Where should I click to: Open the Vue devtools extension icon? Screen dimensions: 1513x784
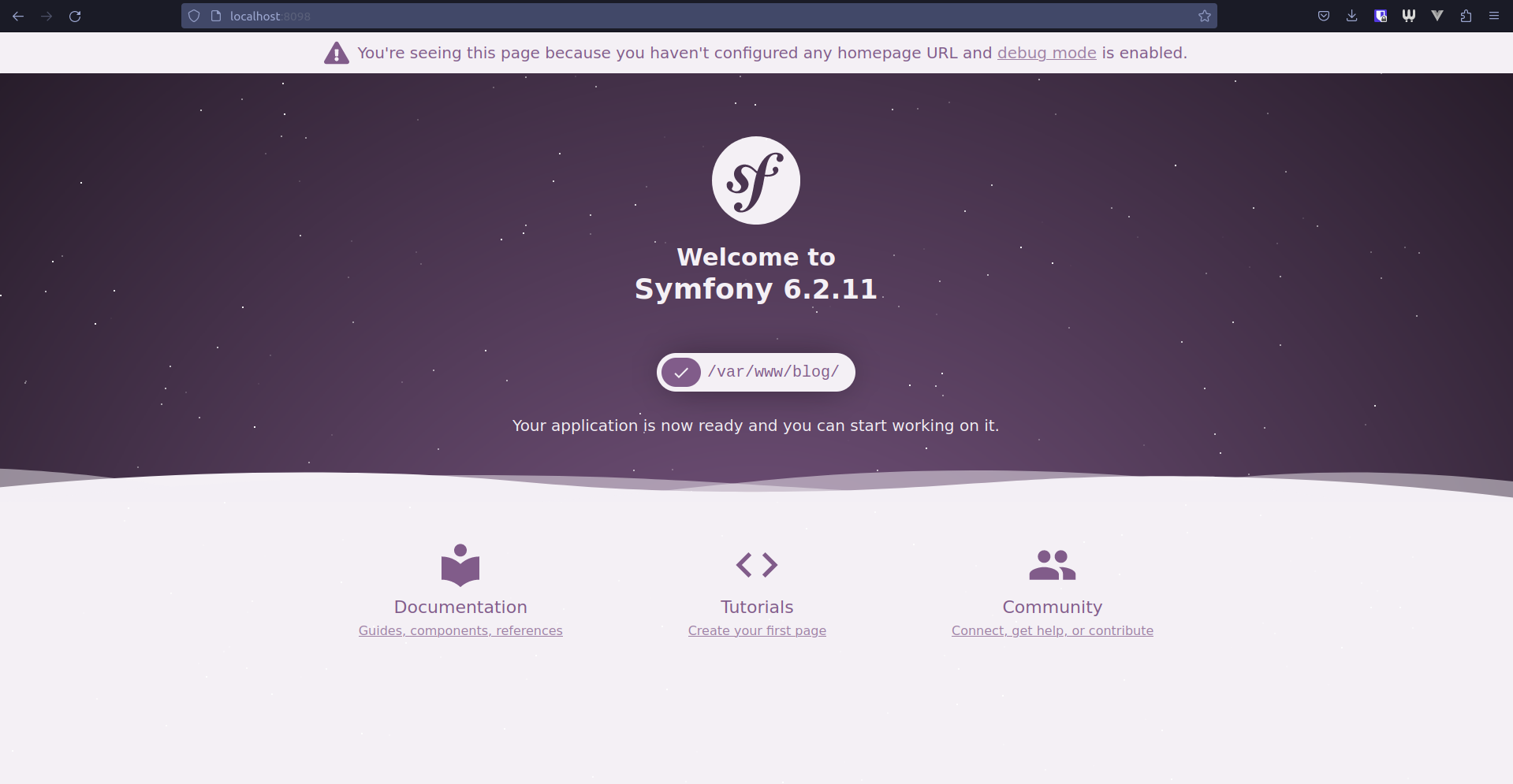point(1437,16)
